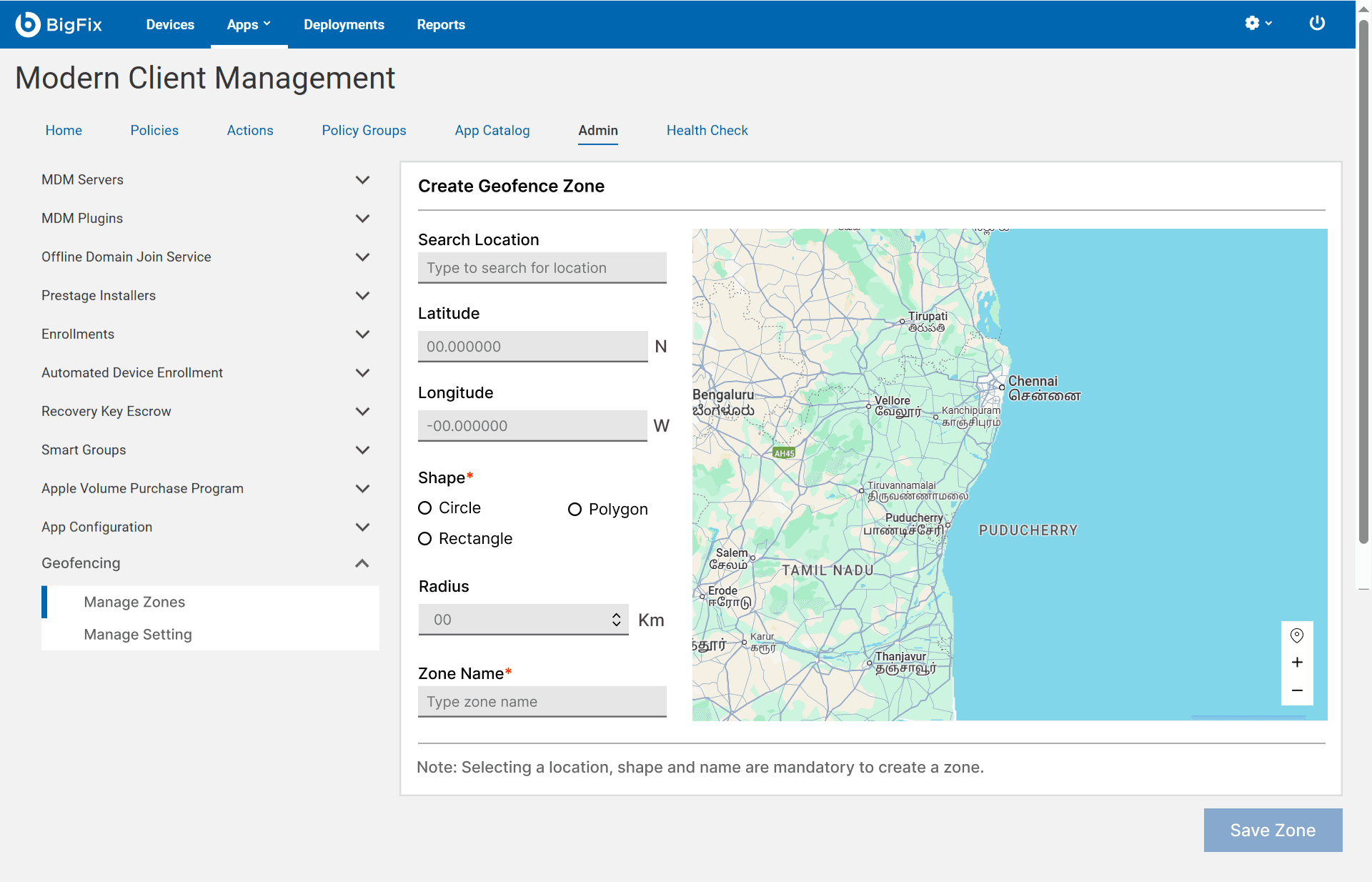Open Manage Zones in sidebar
Viewport: 1372px width, 882px height.
point(134,602)
